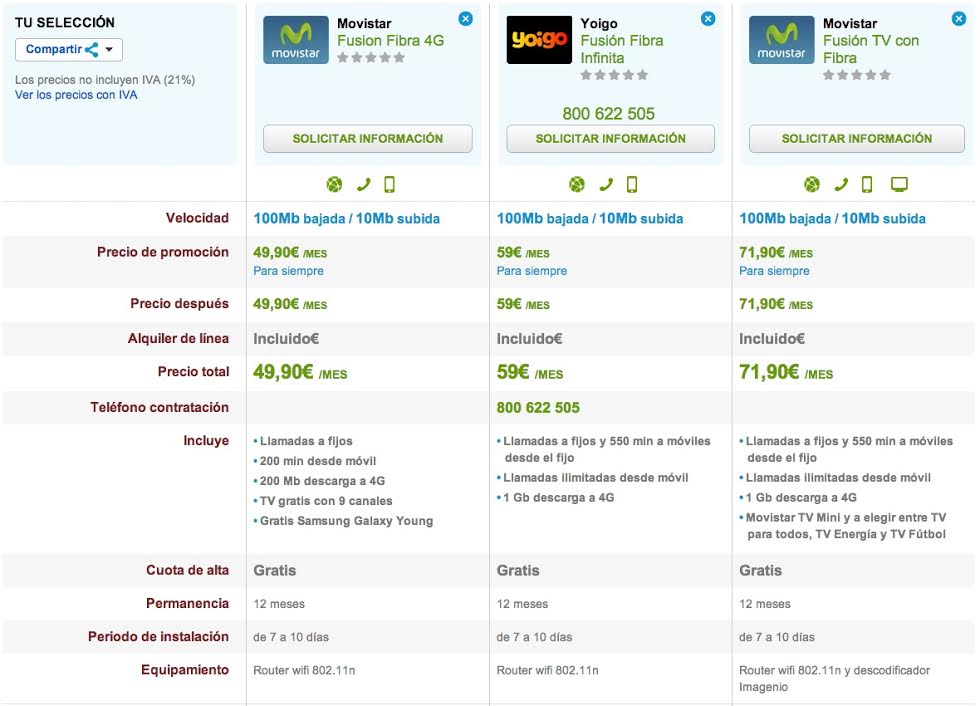The width and height of the screenshot is (980, 706).
Task: Click the 'Equipamiento' row label
Action: coord(185,670)
